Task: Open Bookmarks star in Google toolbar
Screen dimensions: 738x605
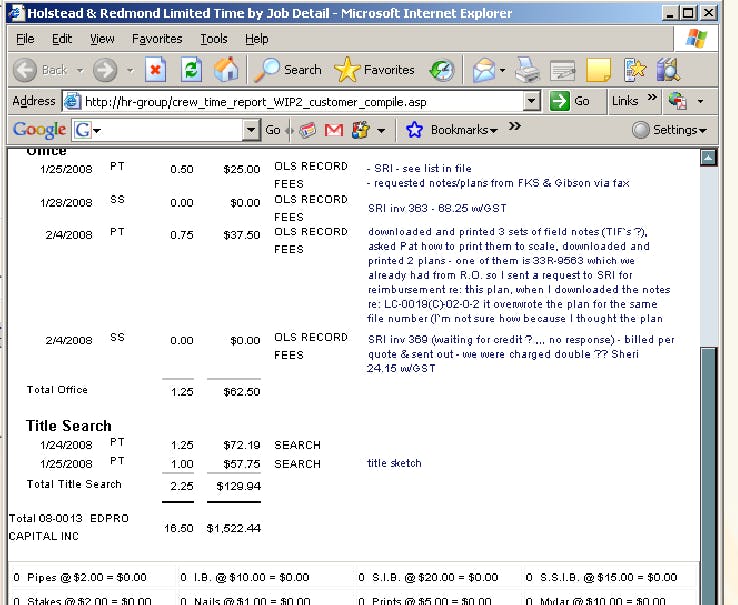Action: coord(414,129)
